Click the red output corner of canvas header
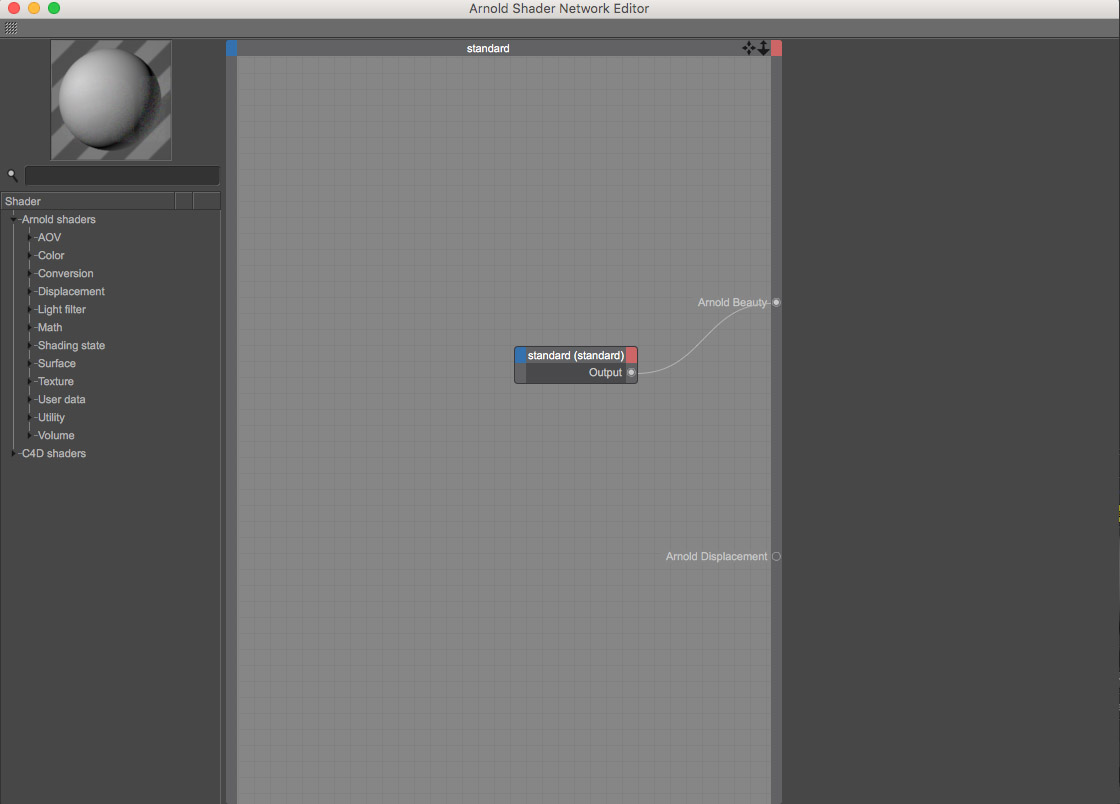The height and width of the screenshot is (804, 1120). [777, 48]
